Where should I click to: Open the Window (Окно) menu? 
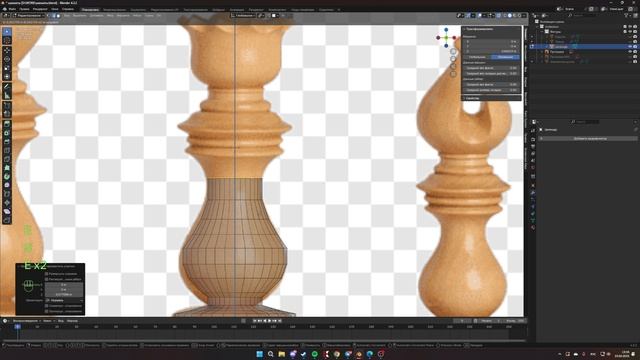(x=54, y=9)
